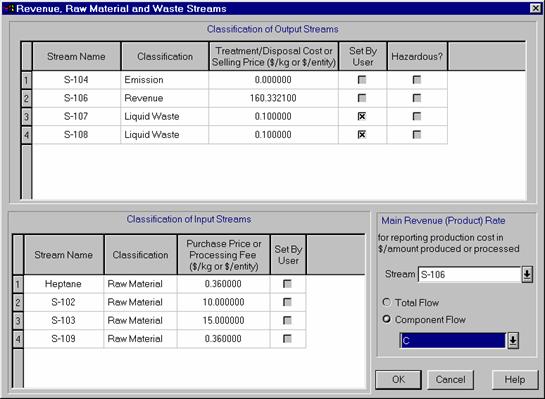Click S-102 Raw Material classification cell
The width and height of the screenshot is (545, 399).
(x=140, y=302)
